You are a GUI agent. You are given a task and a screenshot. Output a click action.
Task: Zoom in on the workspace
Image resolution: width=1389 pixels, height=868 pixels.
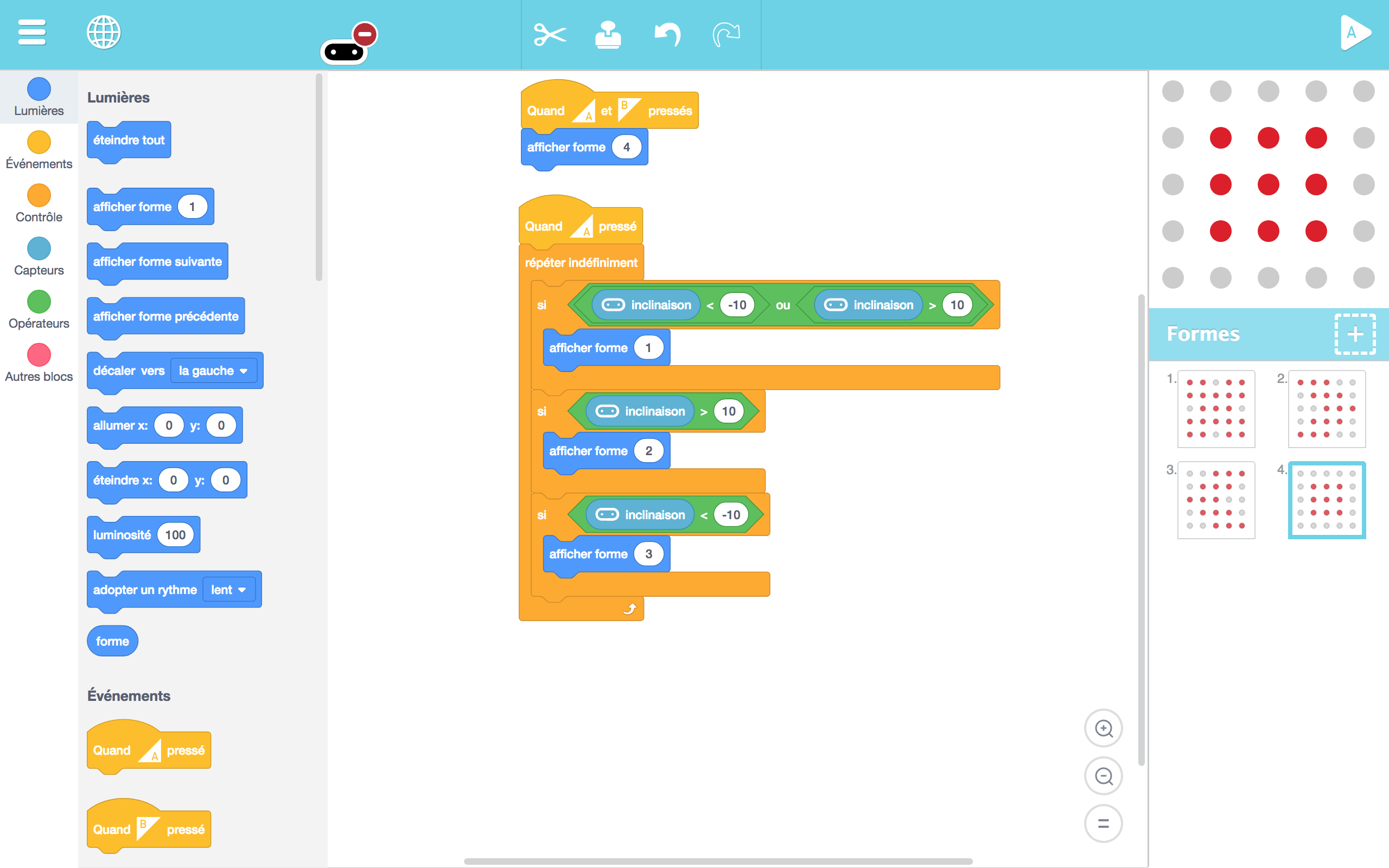point(1103,729)
